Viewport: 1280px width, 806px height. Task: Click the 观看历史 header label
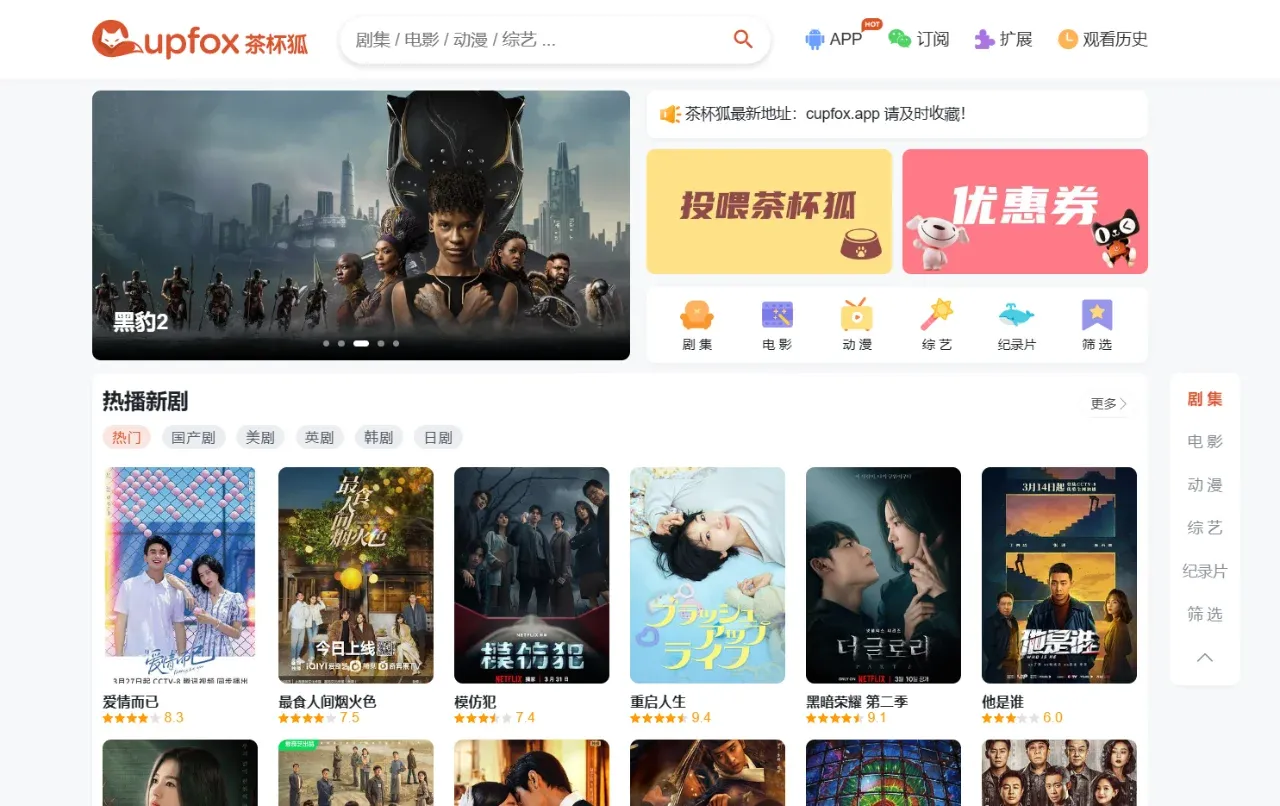1115,39
